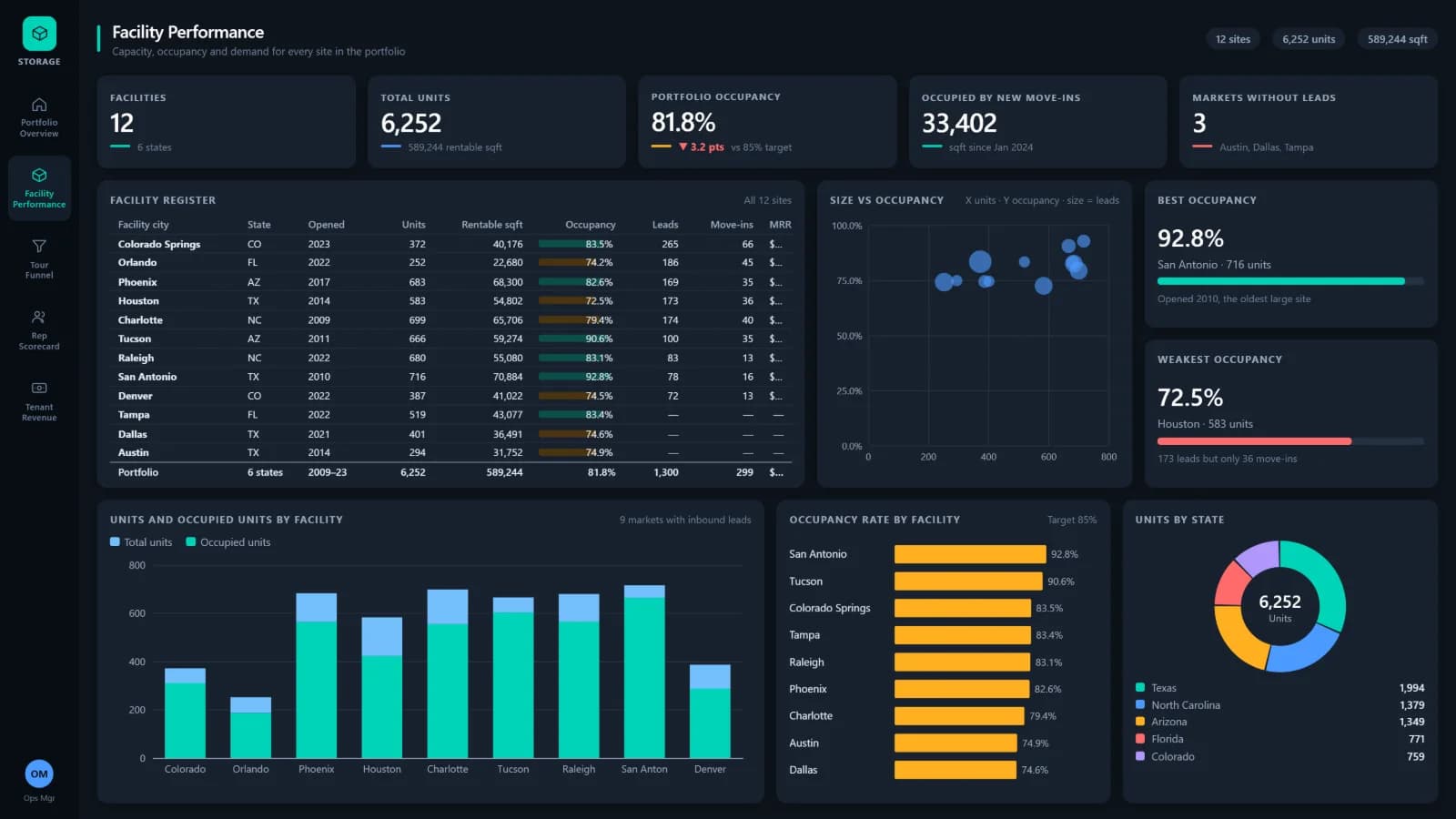Sort table by Move-ins column header
The height and width of the screenshot is (819, 1456).
(x=732, y=225)
